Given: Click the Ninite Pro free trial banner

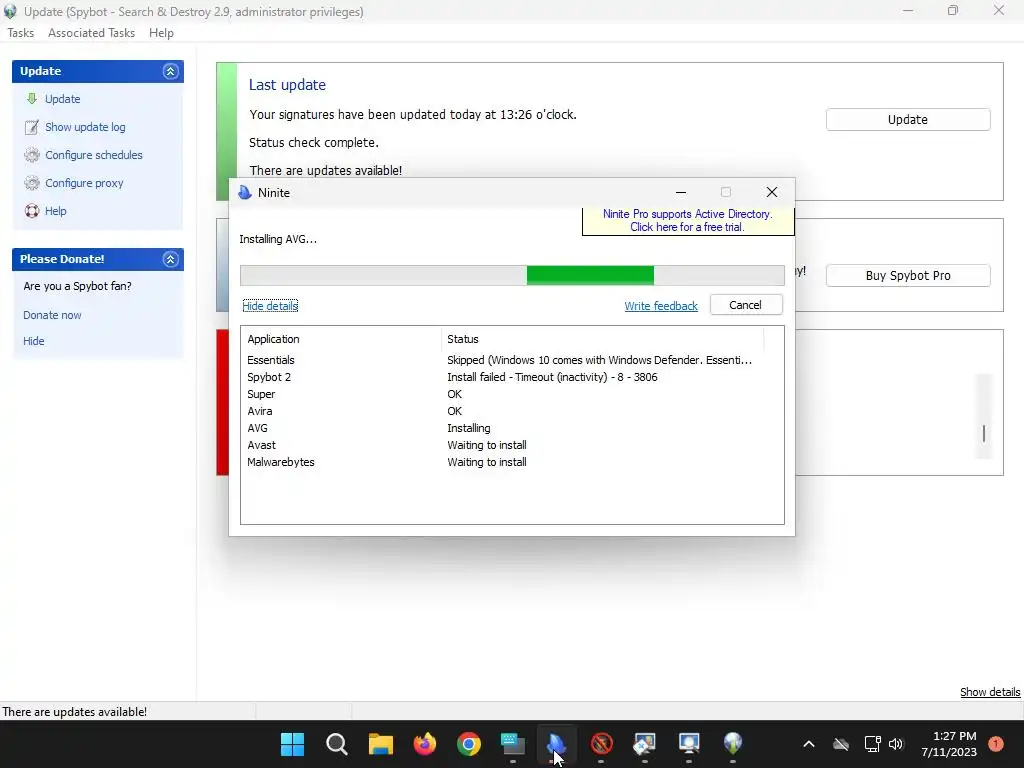Looking at the screenshot, I should [x=688, y=221].
